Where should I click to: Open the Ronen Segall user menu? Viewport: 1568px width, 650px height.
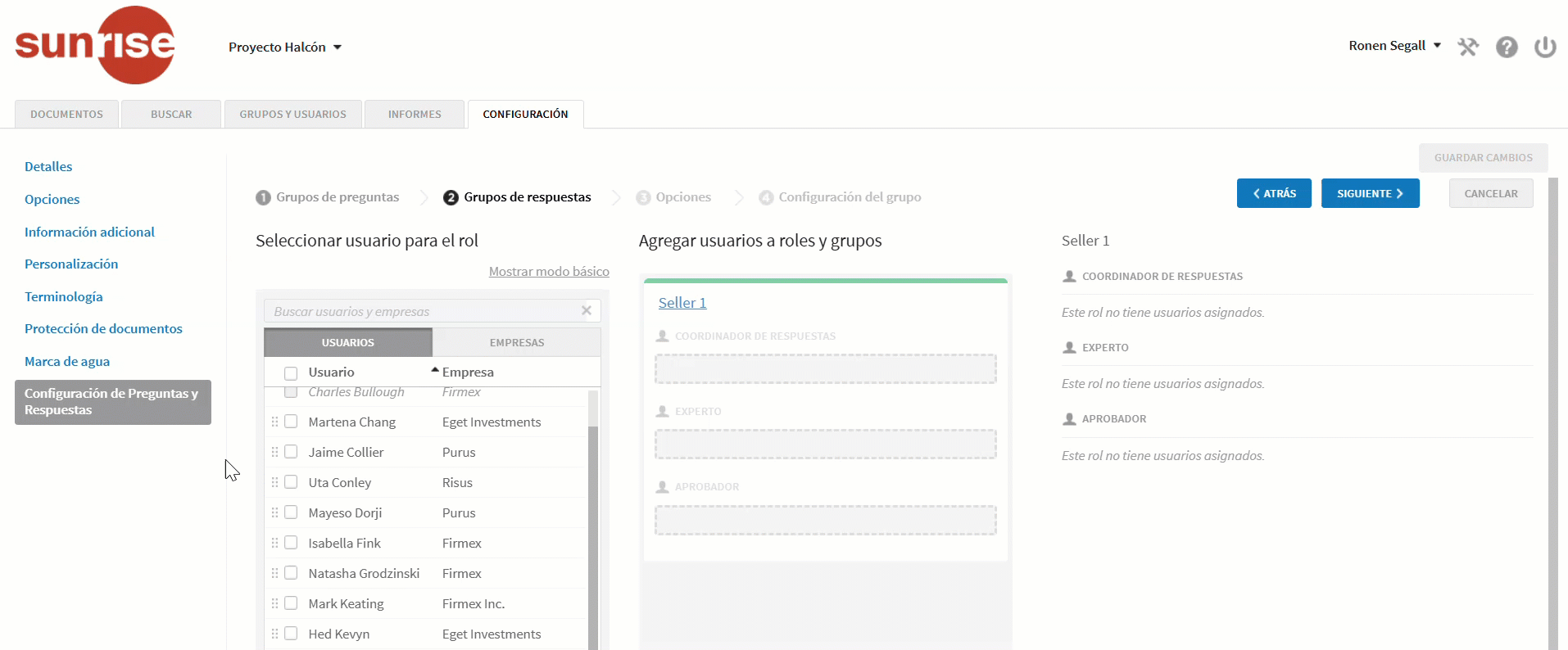point(1395,46)
